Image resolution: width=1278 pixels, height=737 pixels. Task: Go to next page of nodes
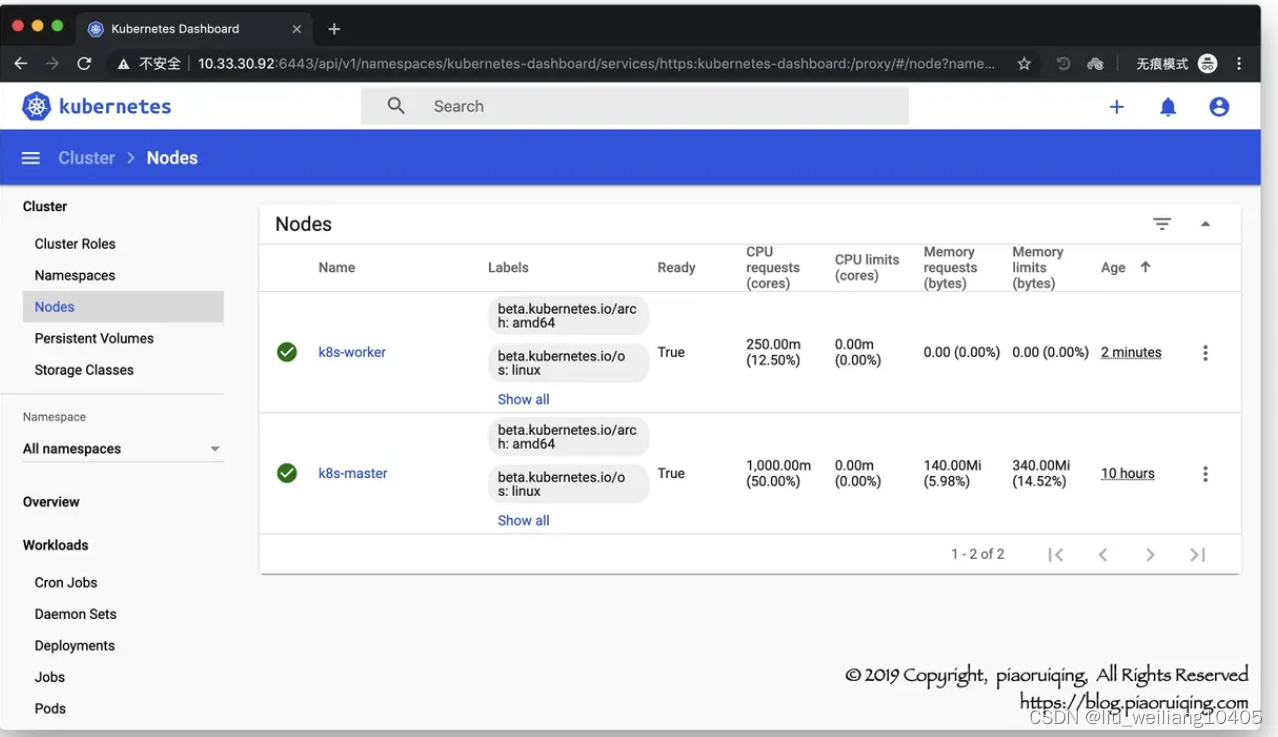[x=1150, y=554]
